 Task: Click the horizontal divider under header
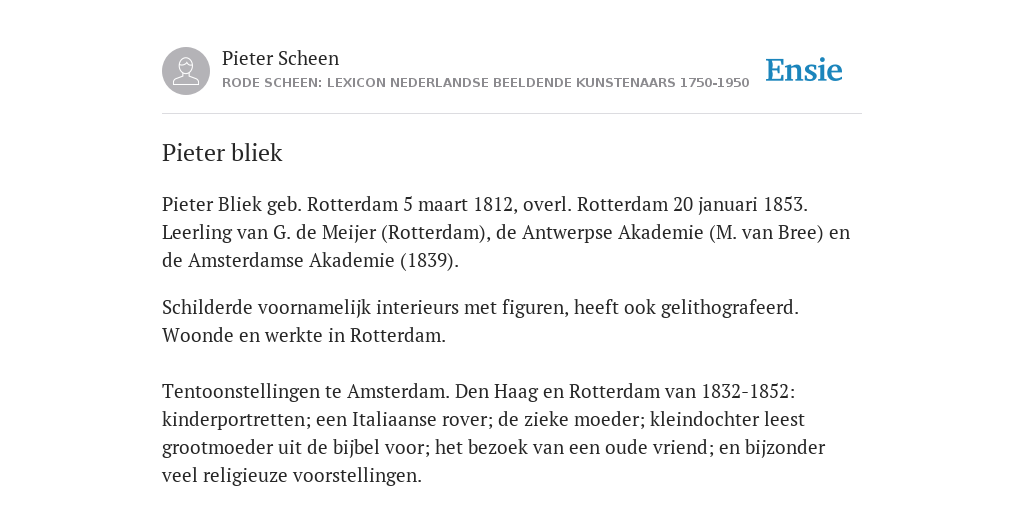coord(512,114)
